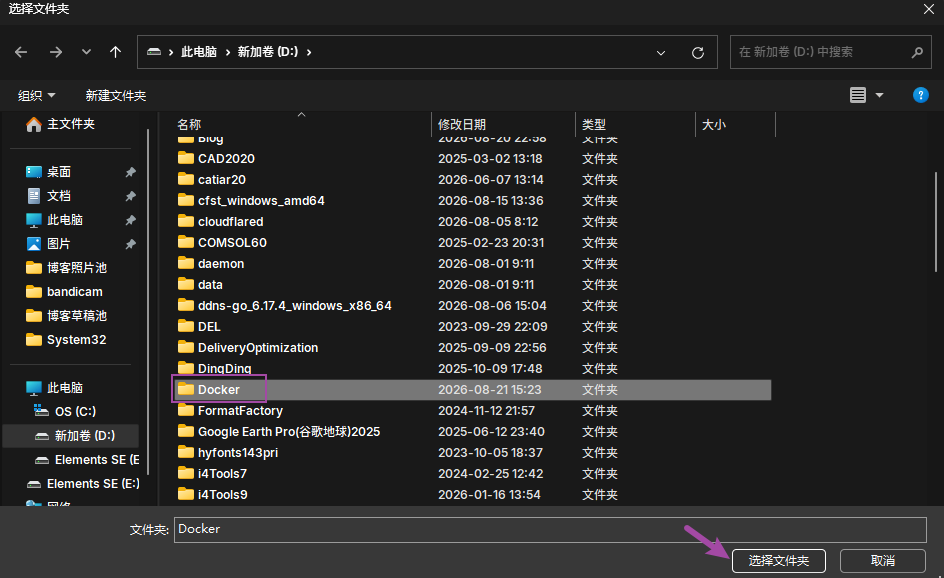Refresh the folder listing

[698, 53]
